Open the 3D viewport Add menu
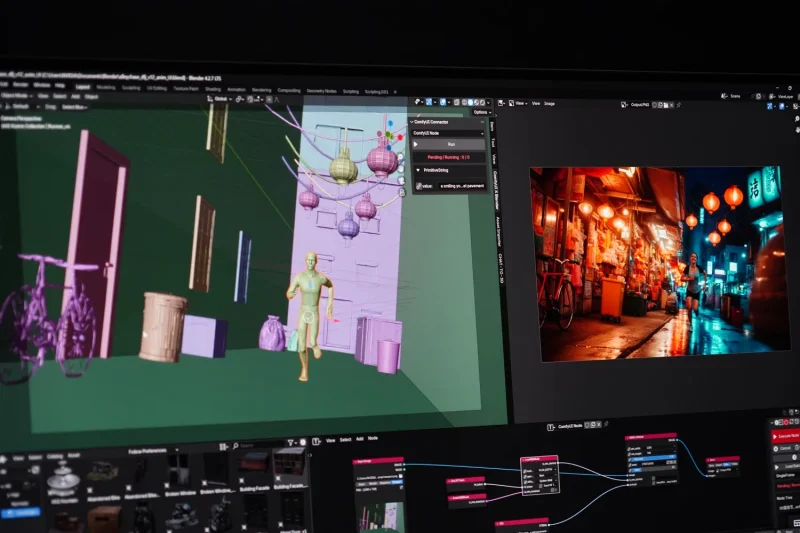 [76, 96]
